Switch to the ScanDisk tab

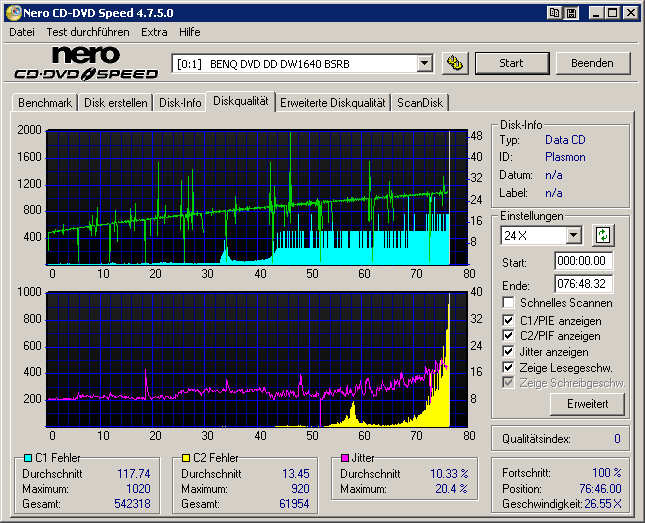coord(421,102)
